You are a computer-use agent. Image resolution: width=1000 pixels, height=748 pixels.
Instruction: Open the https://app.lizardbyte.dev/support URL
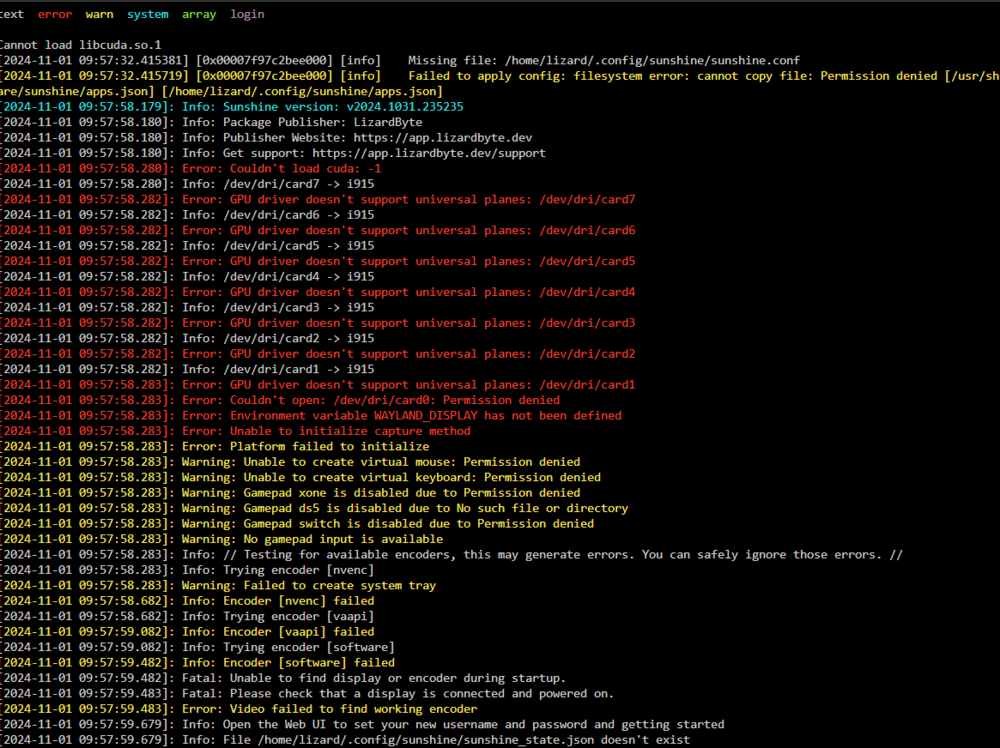[x=429, y=153]
